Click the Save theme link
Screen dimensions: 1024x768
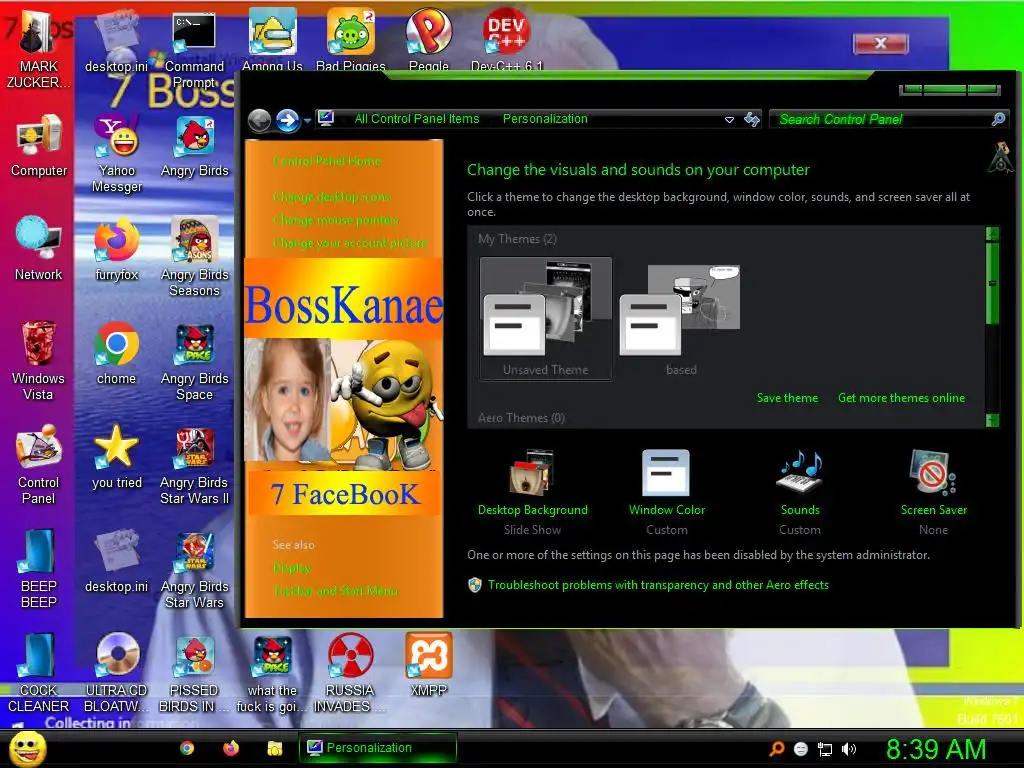coord(787,398)
